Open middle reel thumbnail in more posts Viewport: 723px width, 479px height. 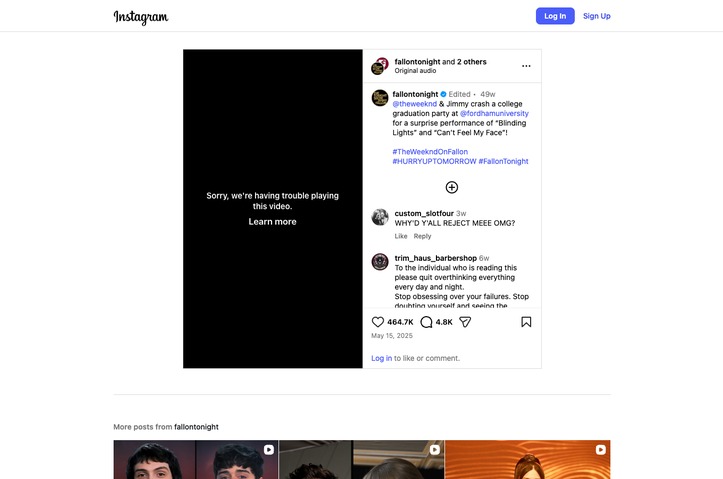pyautogui.click(x=362, y=460)
